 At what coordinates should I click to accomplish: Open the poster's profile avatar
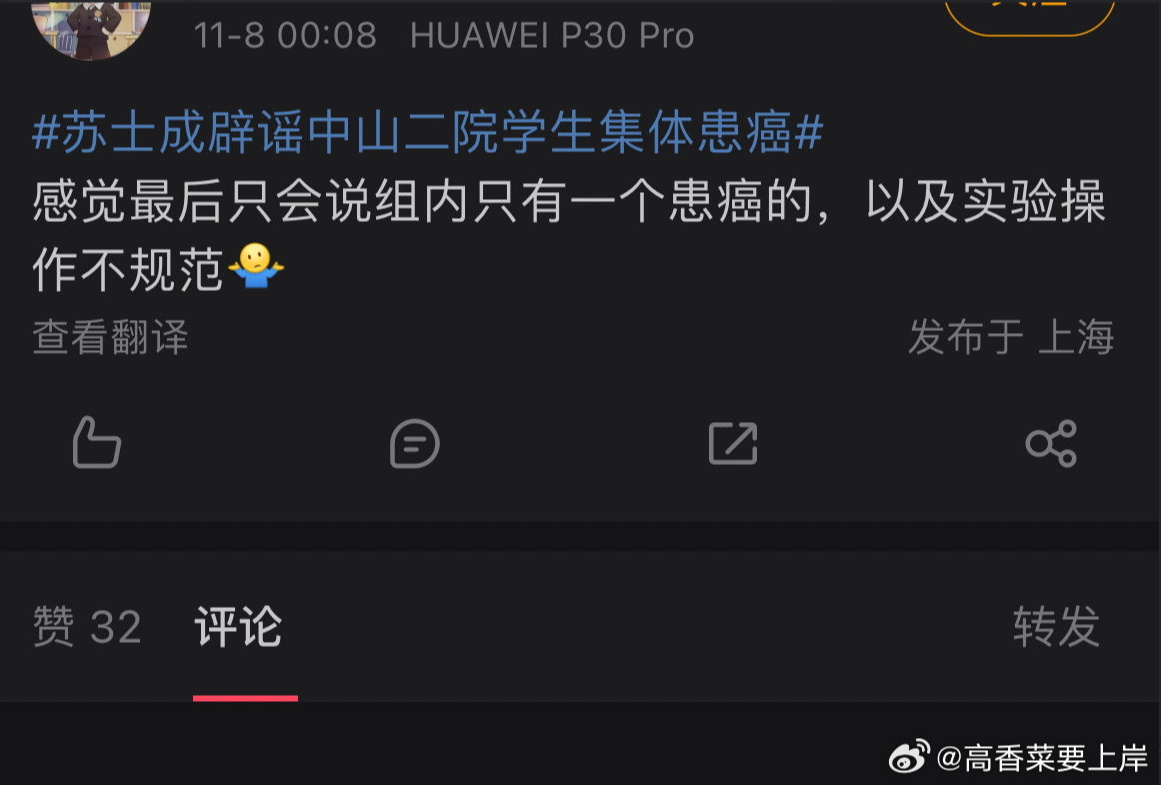[91, 26]
